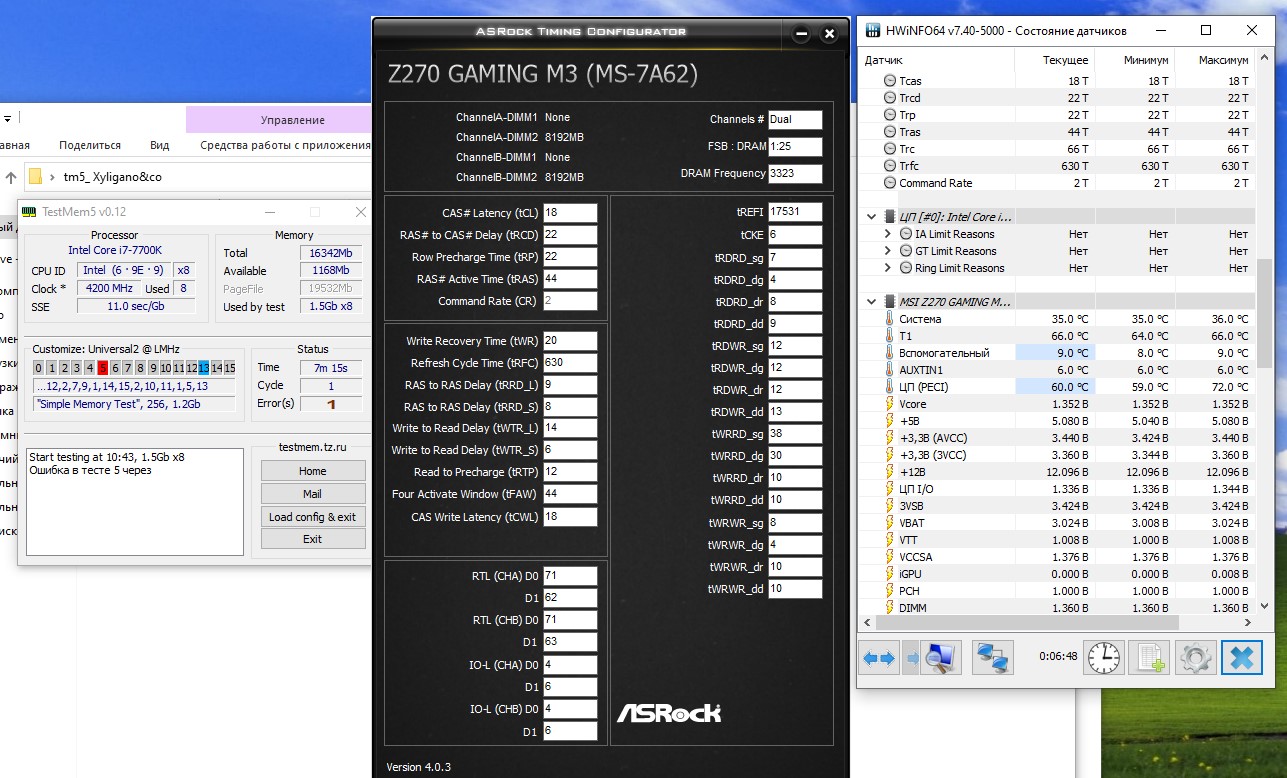Click the Минимум column header in HWiNFO
Viewport: 1287px width, 778px height.
1134,60
